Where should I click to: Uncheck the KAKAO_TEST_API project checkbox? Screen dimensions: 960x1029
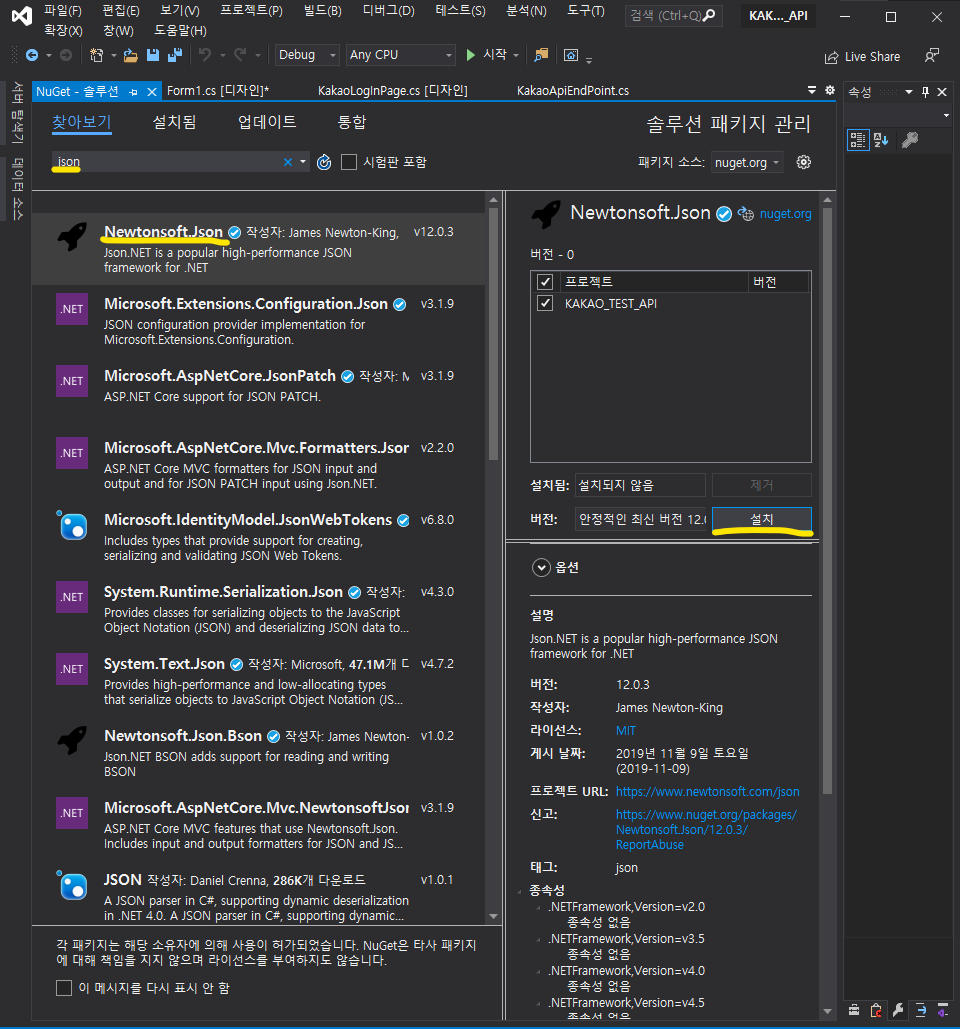pyautogui.click(x=545, y=303)
